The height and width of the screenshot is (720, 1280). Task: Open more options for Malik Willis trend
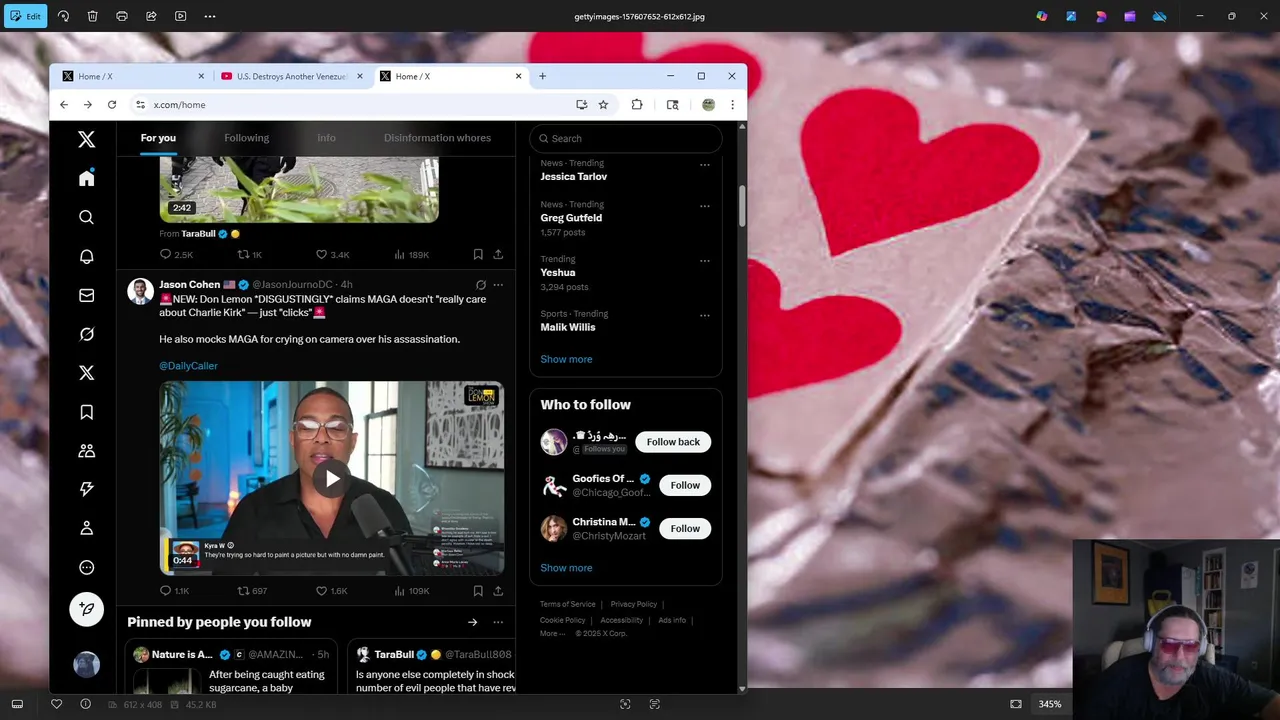(x=705, y=316)
